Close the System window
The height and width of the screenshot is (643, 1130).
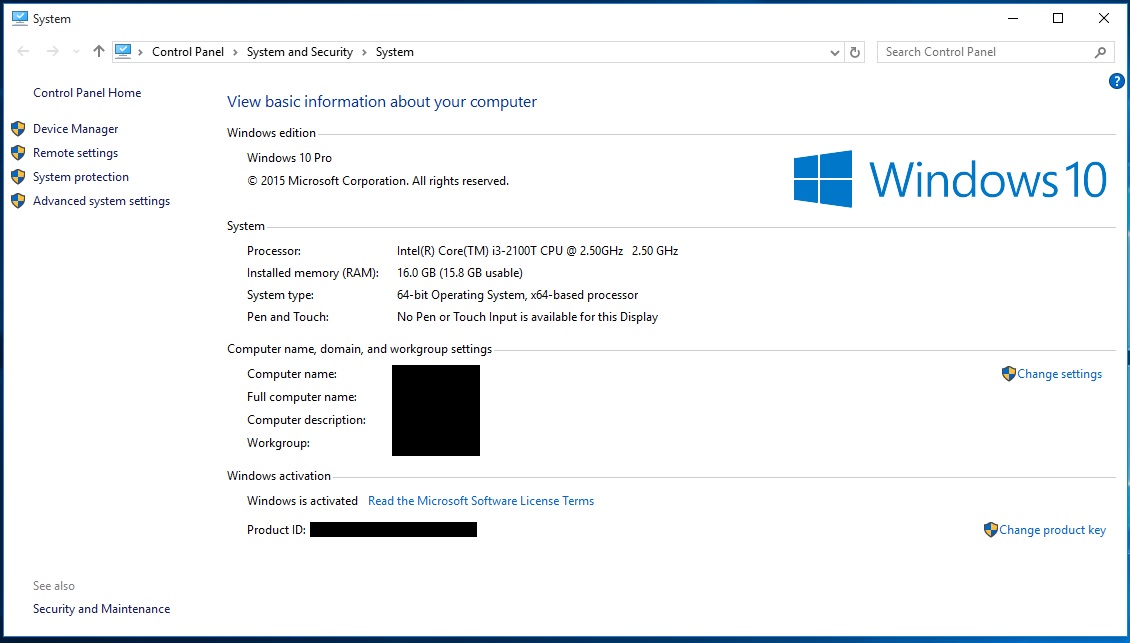pyautogui.click(x=1103, y=18)
